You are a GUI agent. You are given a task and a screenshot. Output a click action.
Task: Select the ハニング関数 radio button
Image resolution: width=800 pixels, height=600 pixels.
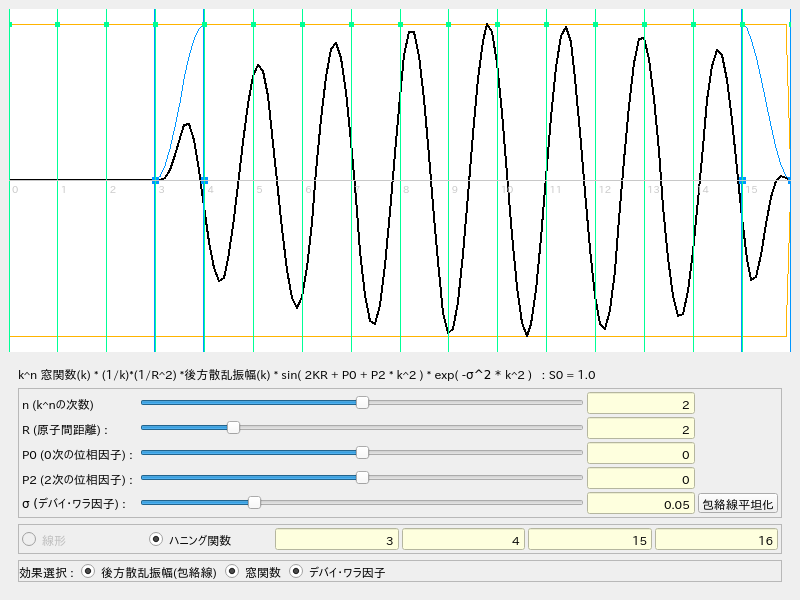[156, 540]
